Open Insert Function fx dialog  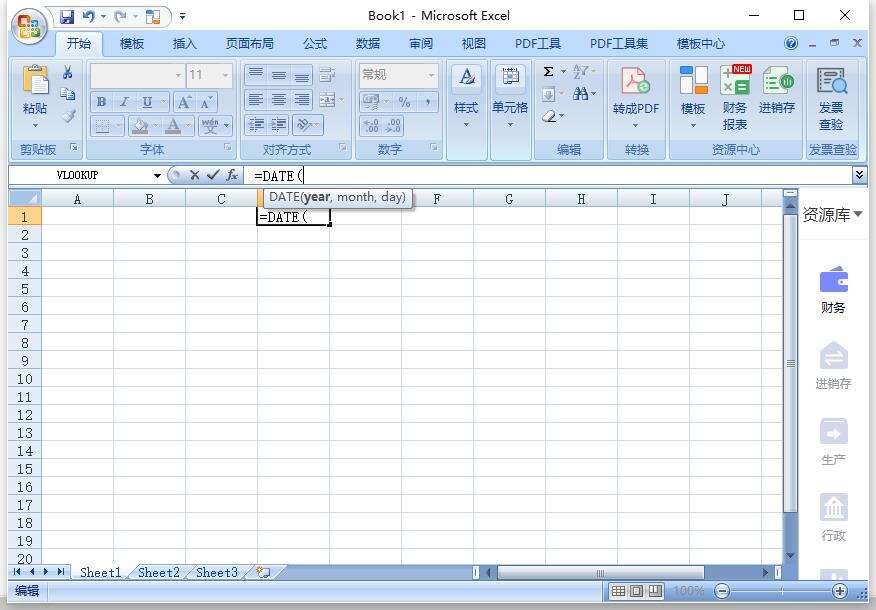[232, 175]
